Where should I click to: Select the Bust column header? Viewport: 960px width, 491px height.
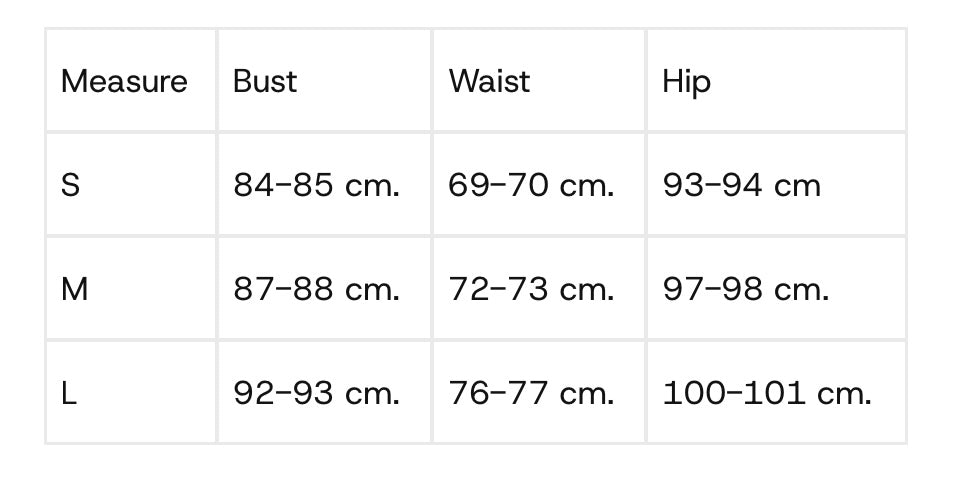coord(265,81)
